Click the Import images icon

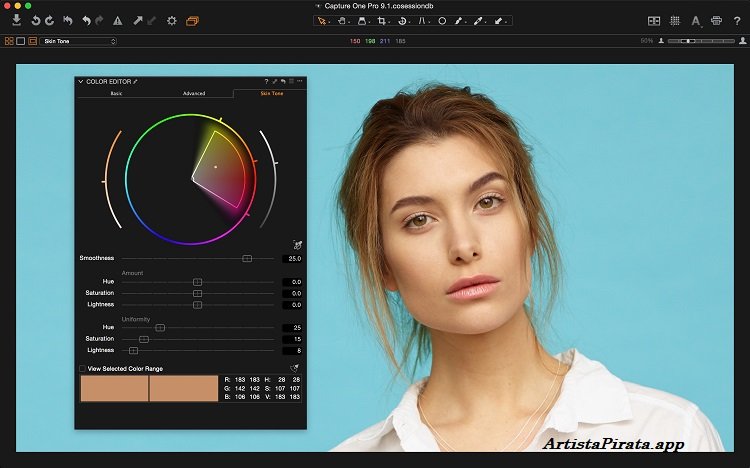[x=16, y=20]
